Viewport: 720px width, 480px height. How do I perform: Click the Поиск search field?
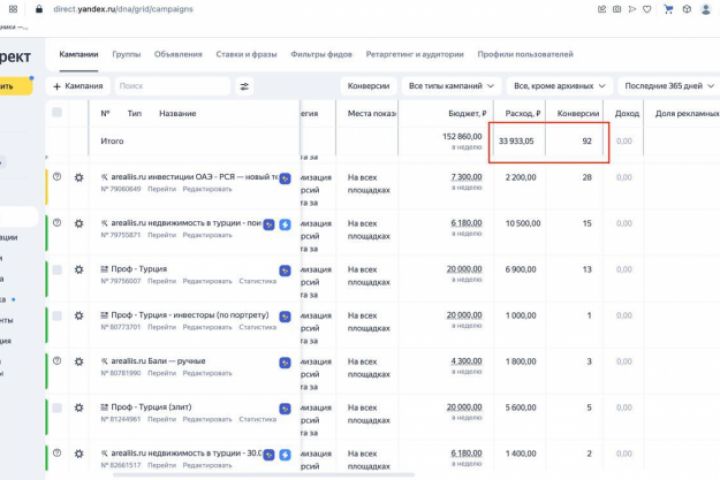[173, 86]
